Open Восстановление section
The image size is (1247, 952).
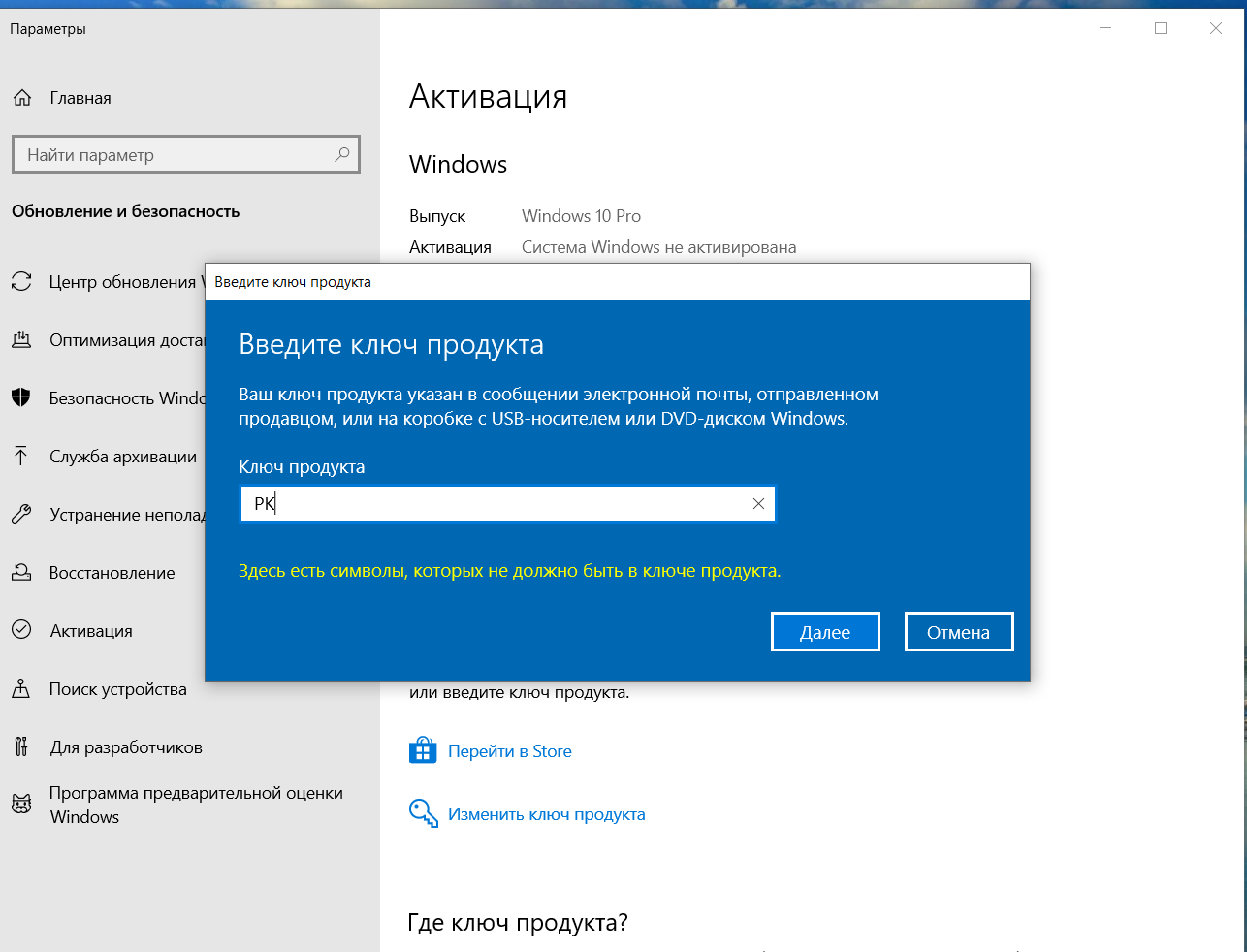112,573
